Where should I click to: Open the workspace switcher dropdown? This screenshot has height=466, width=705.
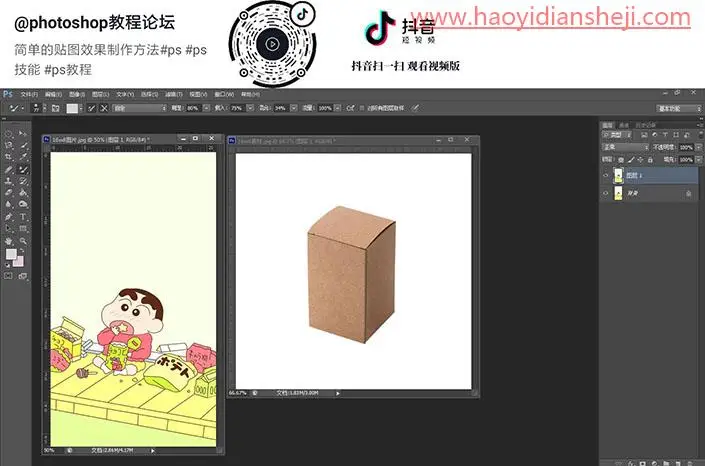coord(679,108)
